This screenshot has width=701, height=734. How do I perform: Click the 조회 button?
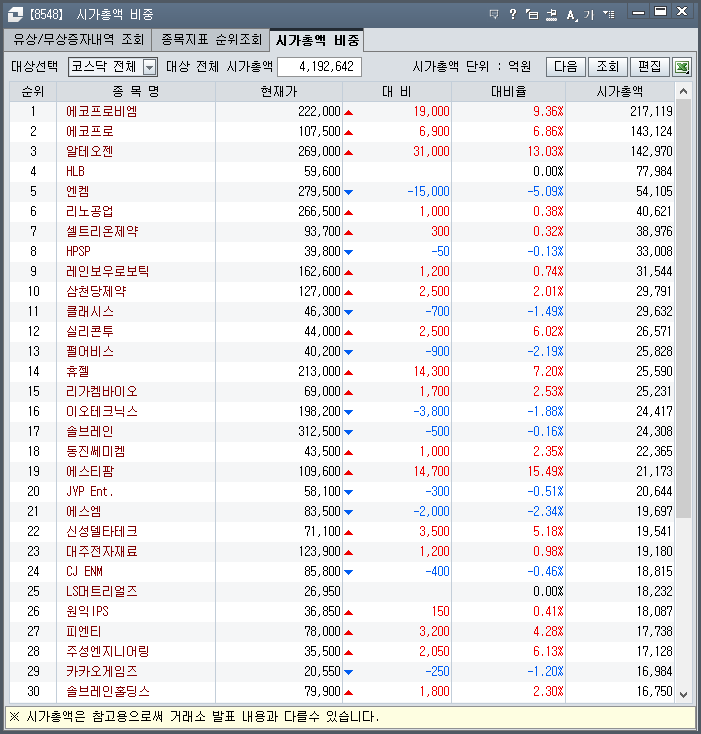(x=607, y=66)
